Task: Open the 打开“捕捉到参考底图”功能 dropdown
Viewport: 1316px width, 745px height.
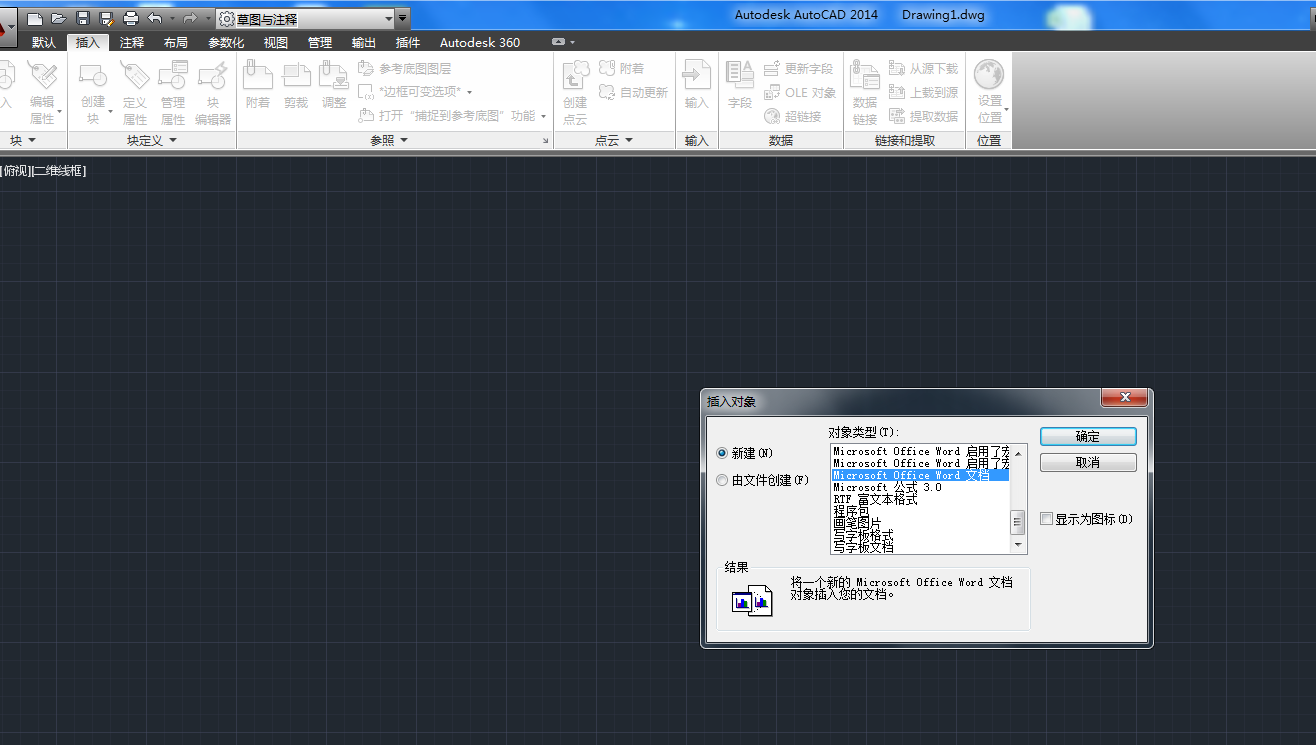Action: 544,116
